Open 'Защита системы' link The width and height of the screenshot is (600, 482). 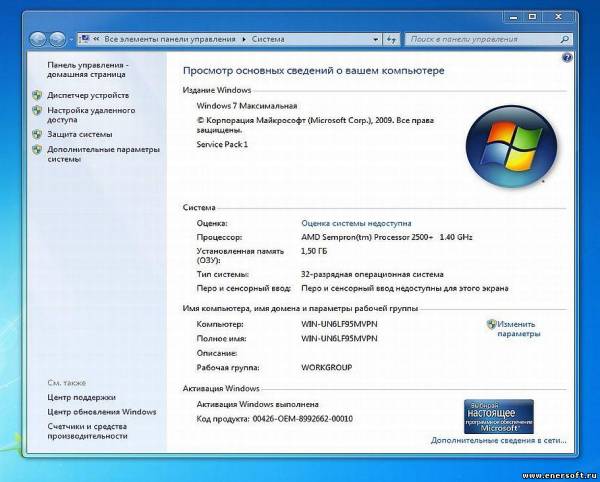pyautogui.click(x=80, y=134)
